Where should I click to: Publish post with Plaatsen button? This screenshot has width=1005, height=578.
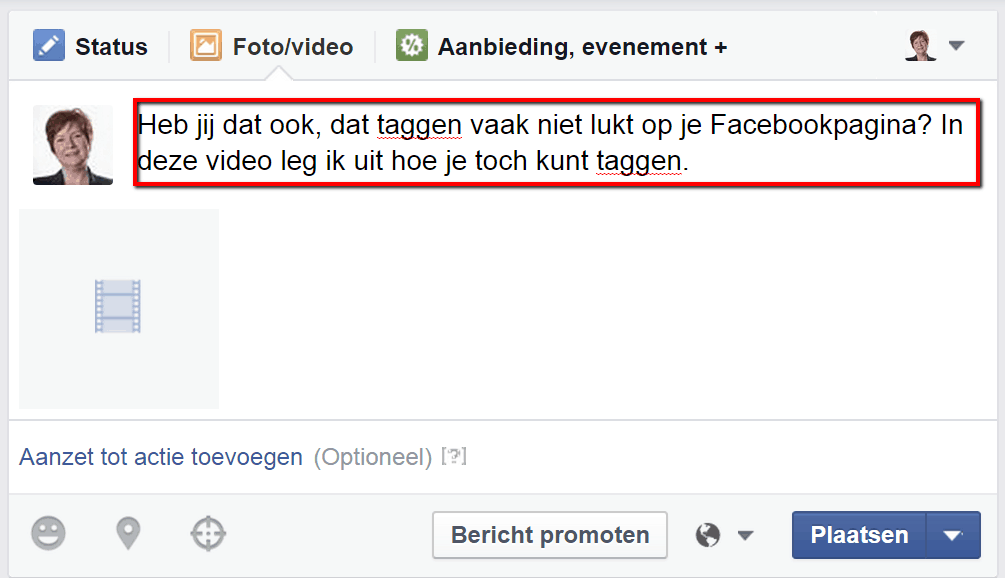pos(859,535)
